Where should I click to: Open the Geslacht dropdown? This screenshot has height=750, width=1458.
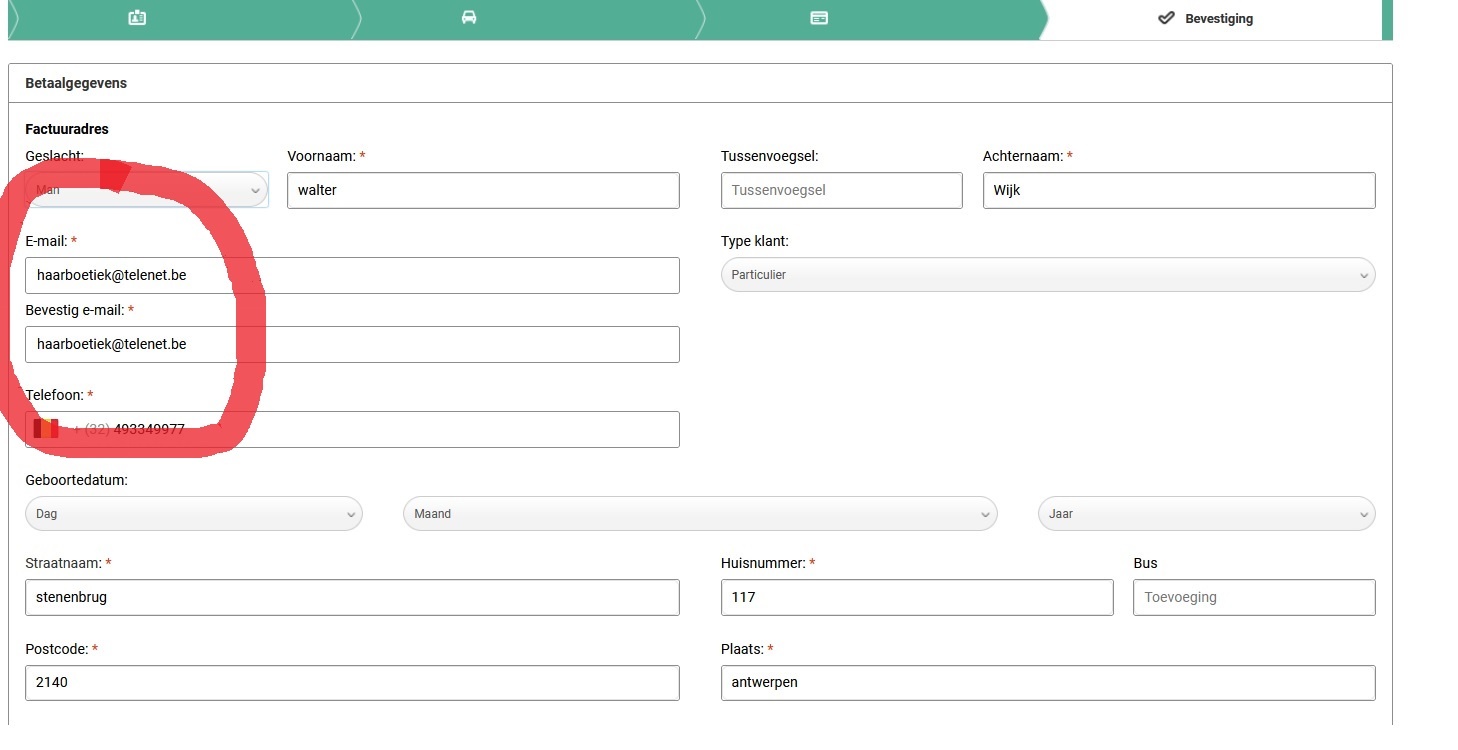146,190
